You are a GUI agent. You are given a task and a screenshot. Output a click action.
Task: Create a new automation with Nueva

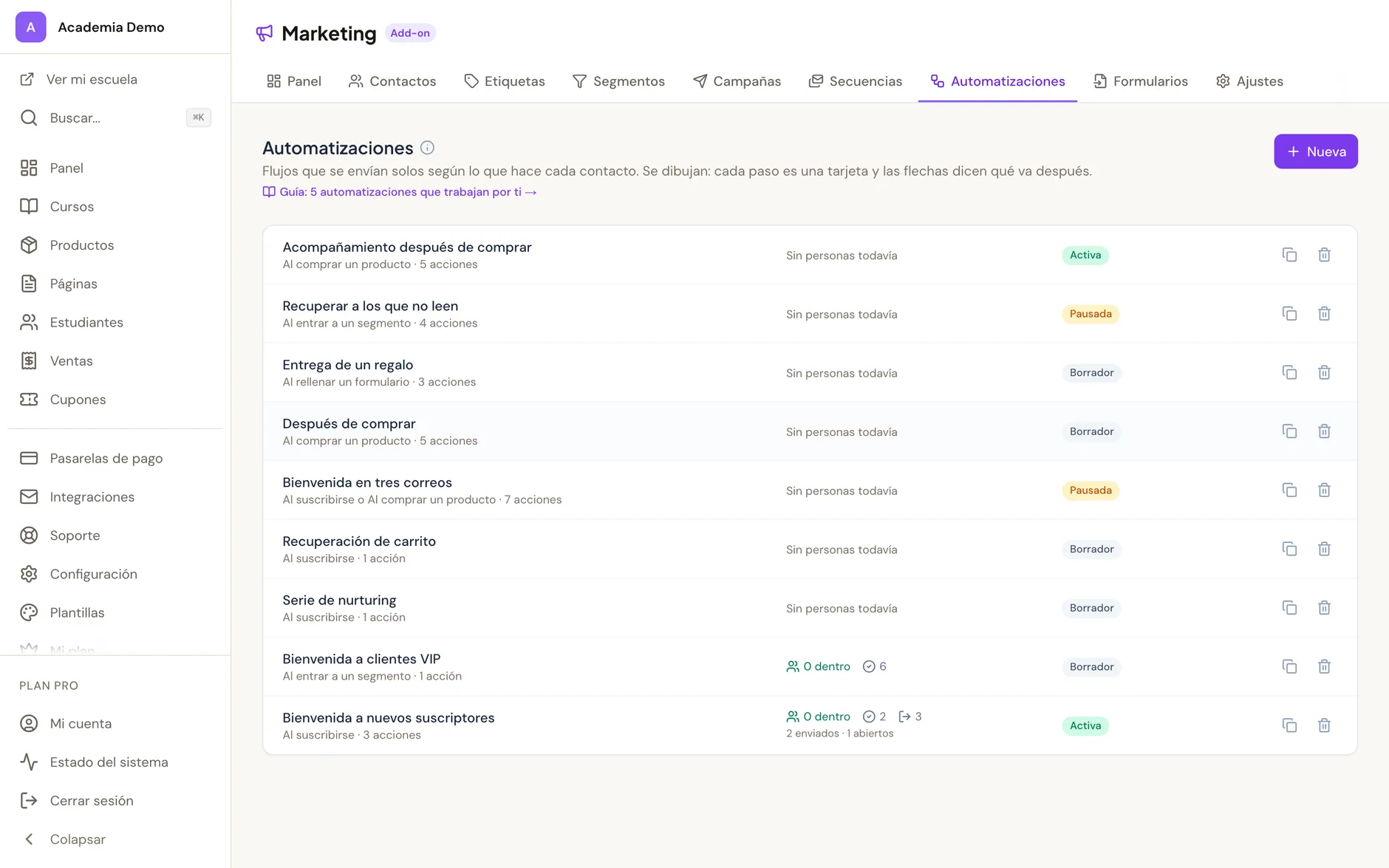pyautogui.click(x=1316, y=151)
